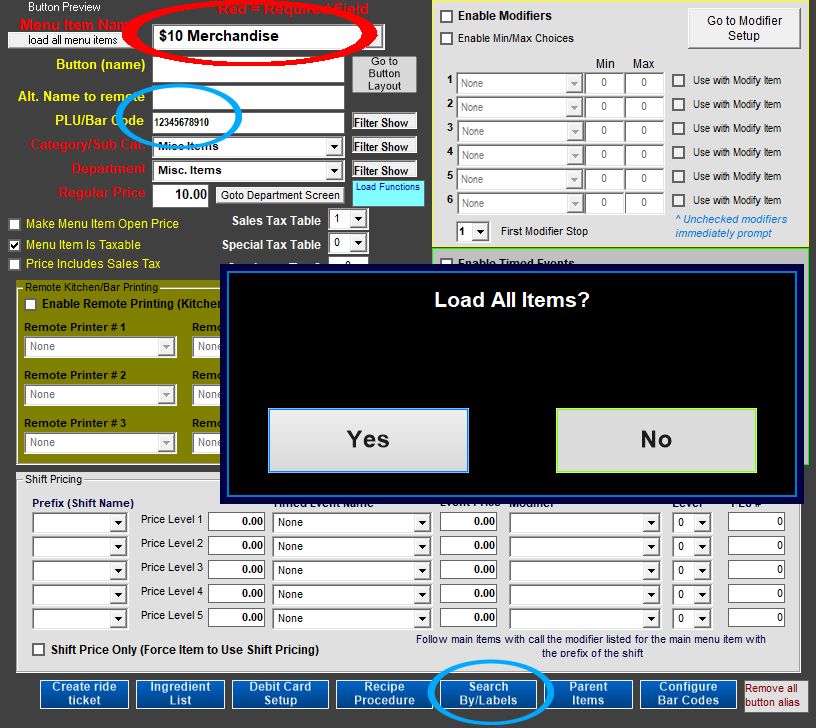Check the Enable Modifiers box
The width and height of the screenshot is (816, 728).
click(447, 17)
